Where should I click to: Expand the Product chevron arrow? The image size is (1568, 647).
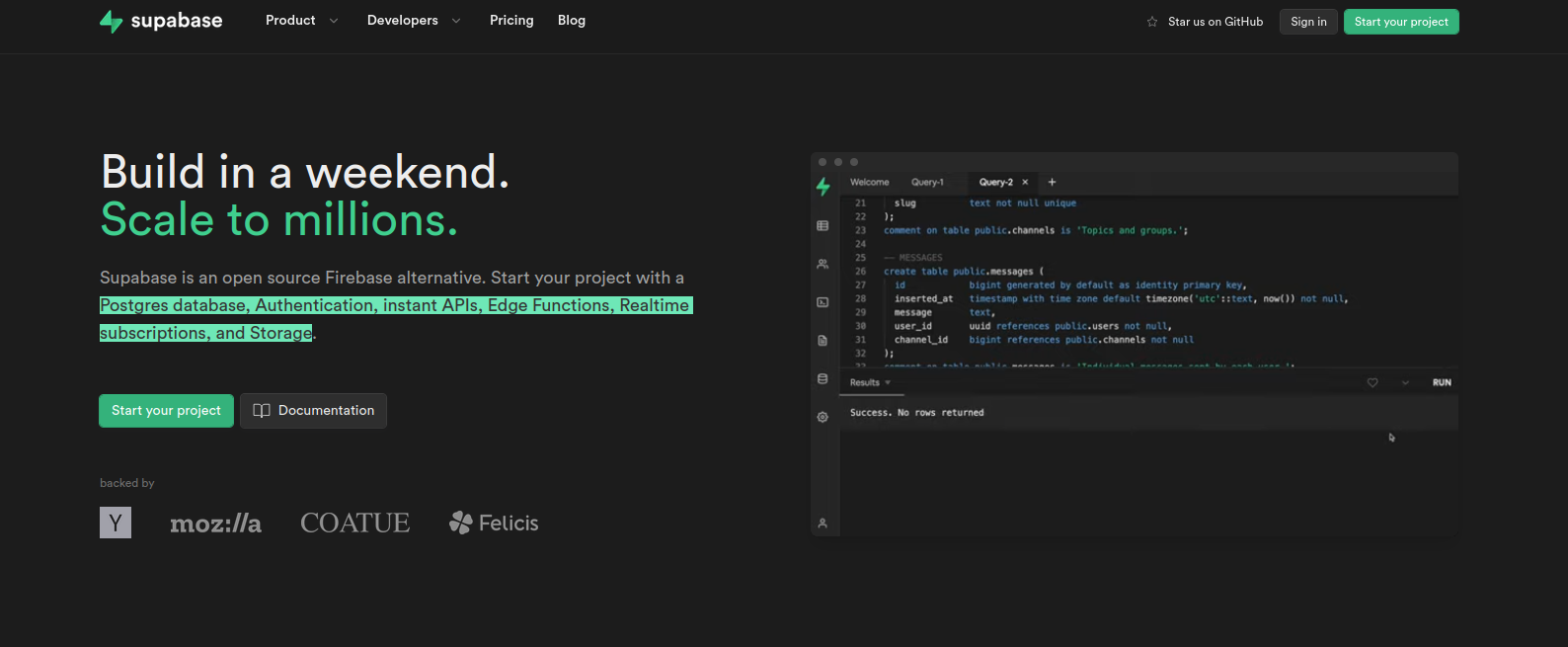coord(334,21)
